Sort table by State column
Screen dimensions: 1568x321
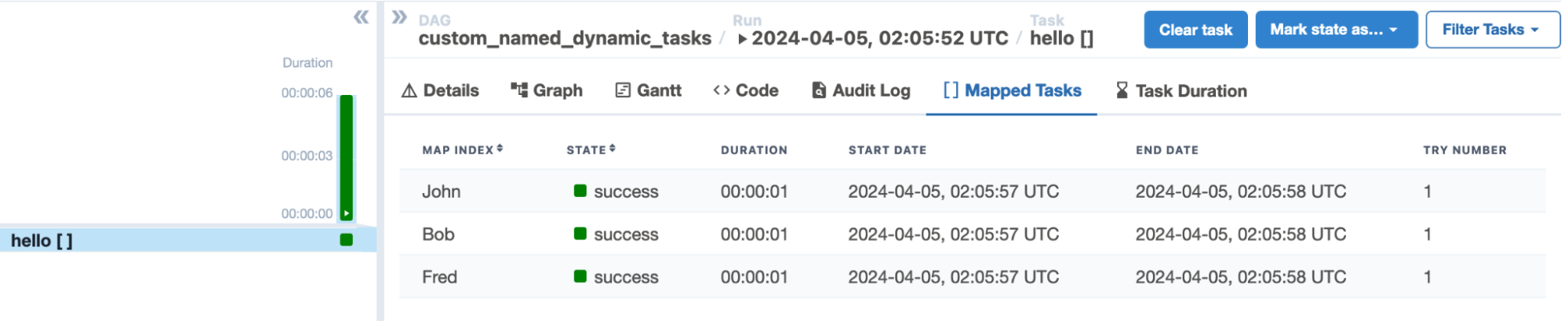[x=591, y=150]
